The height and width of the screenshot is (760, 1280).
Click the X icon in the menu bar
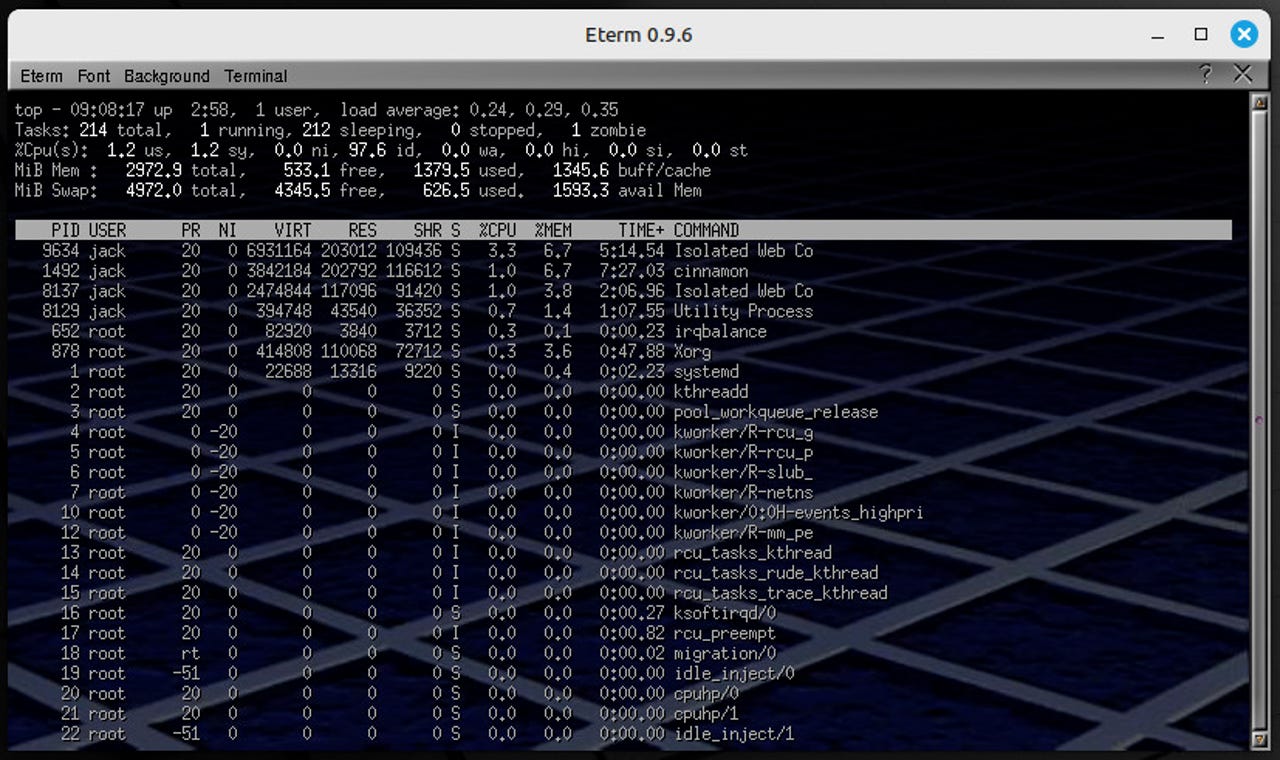[x=1243, y=74]
